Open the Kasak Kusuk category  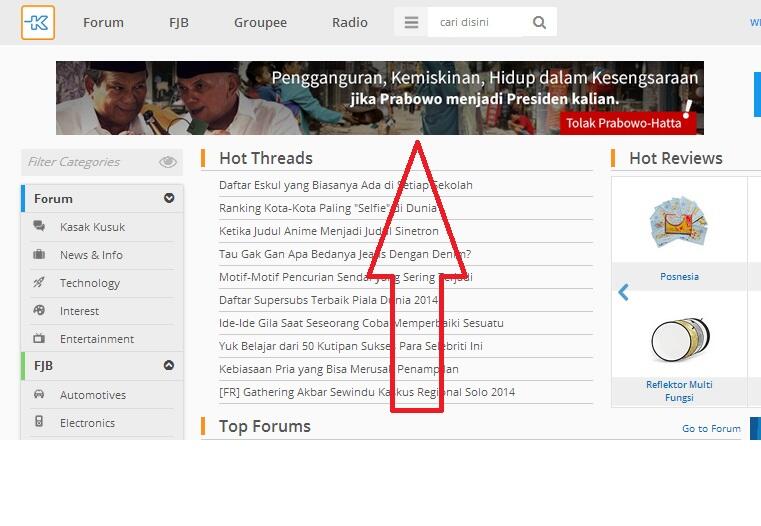(x=92, y=227)
